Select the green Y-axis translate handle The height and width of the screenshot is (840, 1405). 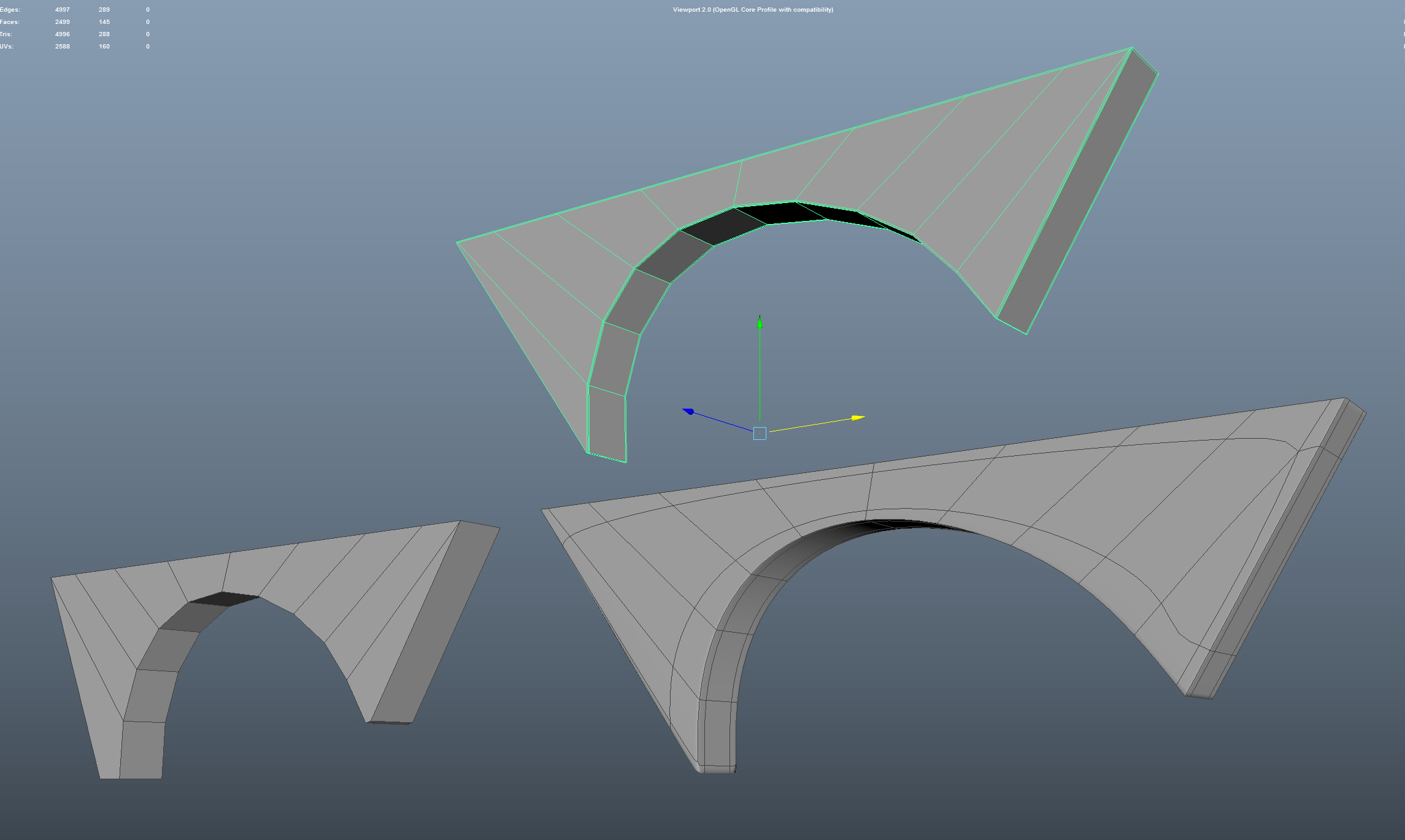760,368
